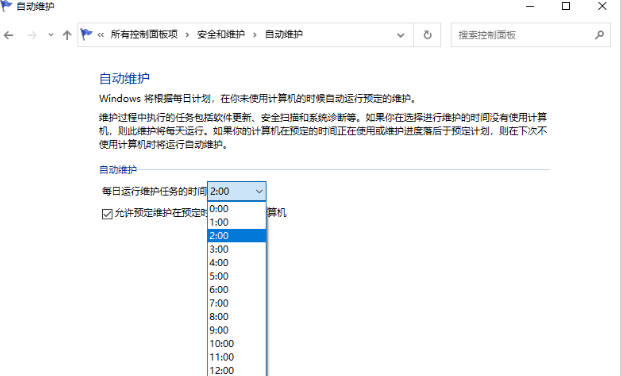Image resolution: width=621 pixels, height=376 pixels.
Task: Maximize the 自动维护 window
Action: click(x=566, y=6)
